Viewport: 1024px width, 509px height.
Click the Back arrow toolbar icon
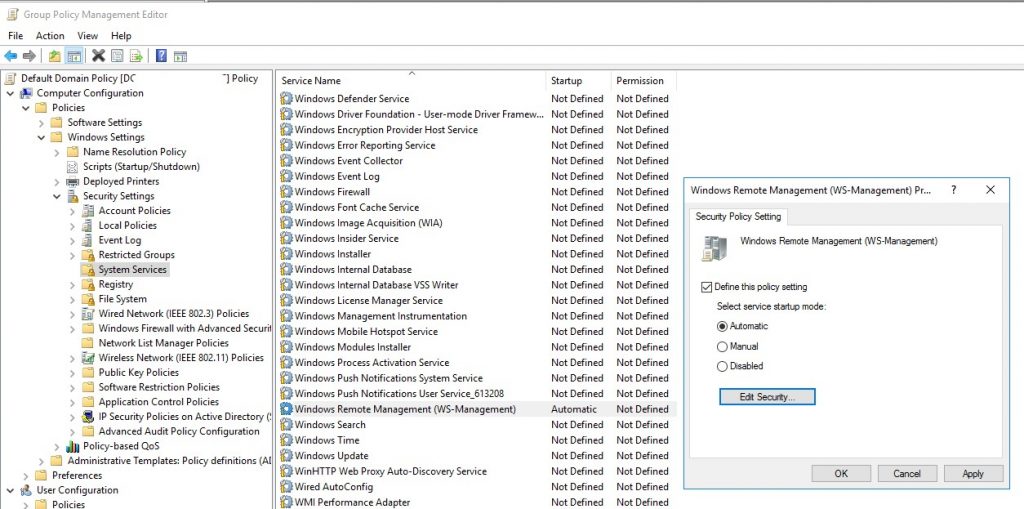point(10,56)
